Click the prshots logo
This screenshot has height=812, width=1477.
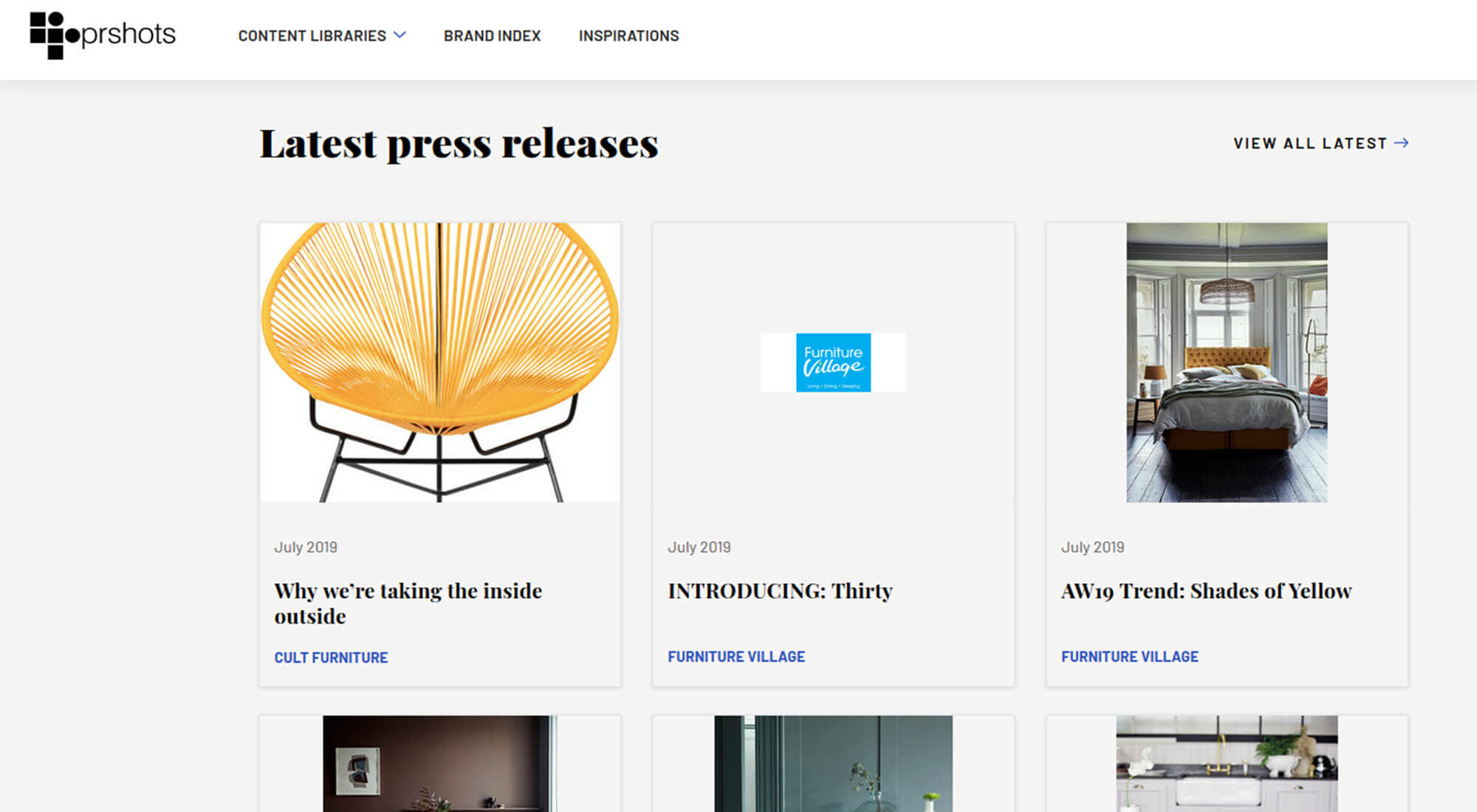[103, 35]
